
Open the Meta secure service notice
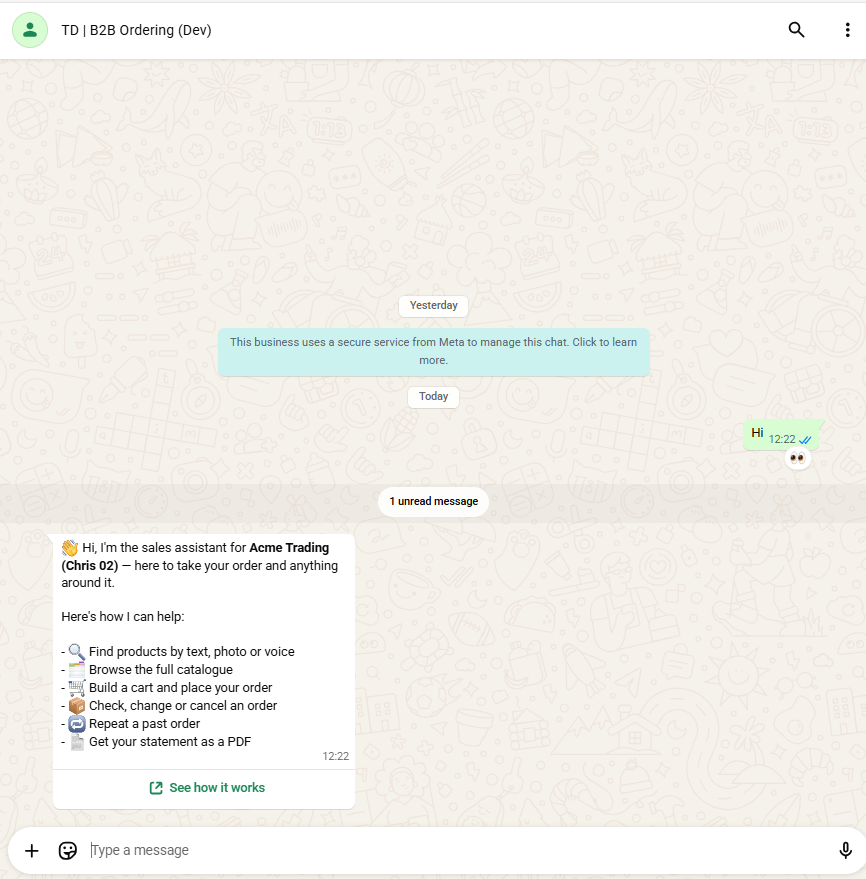coord(433,351)
